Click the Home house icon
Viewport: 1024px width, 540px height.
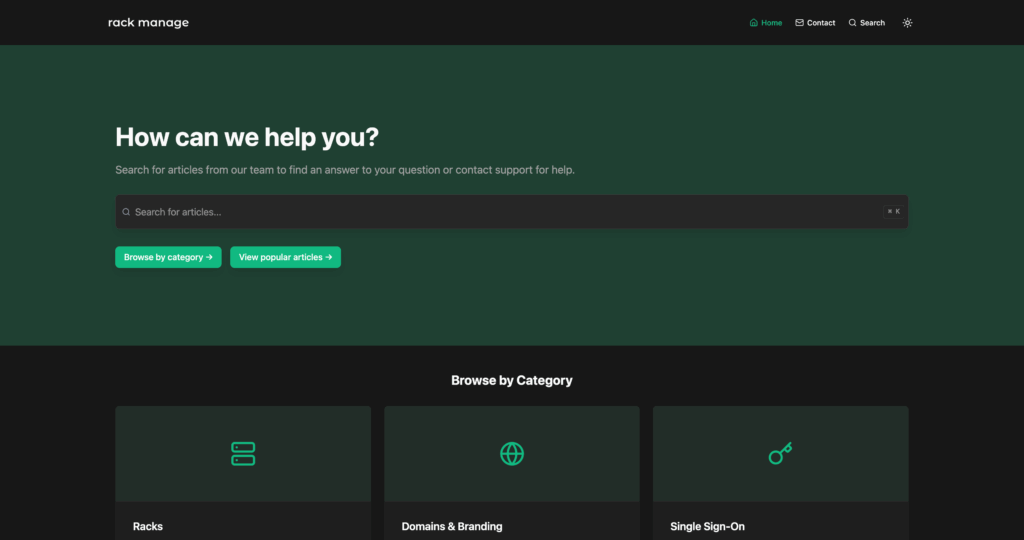pyautogui.click(x=753, y=23)
